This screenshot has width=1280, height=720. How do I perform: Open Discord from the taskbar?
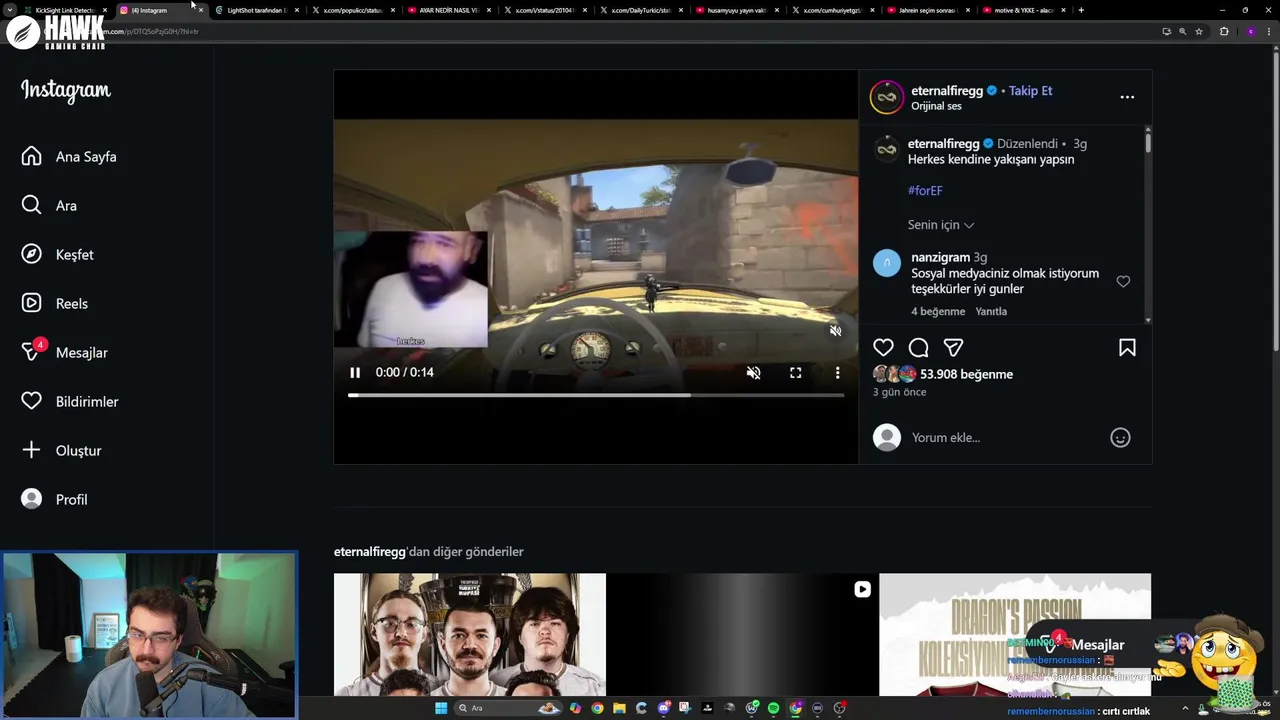[x=664, y=708]
